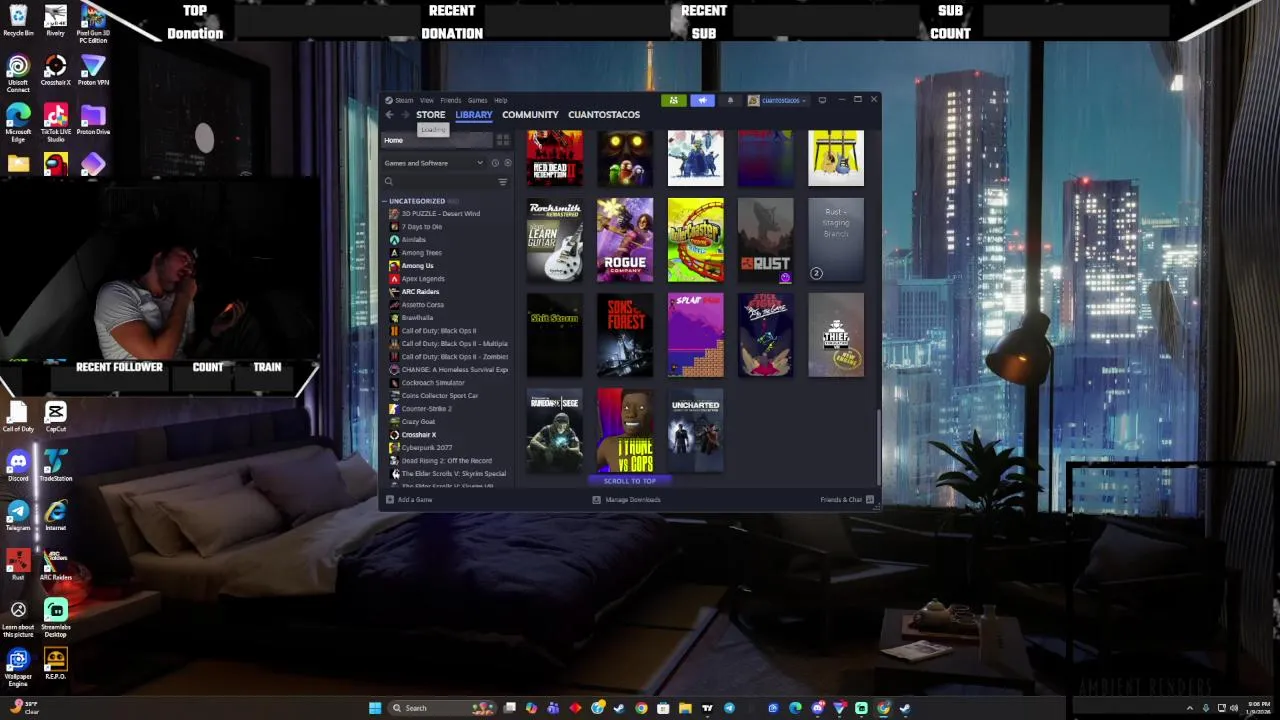Go to the COMMUNITY tab

530,115
